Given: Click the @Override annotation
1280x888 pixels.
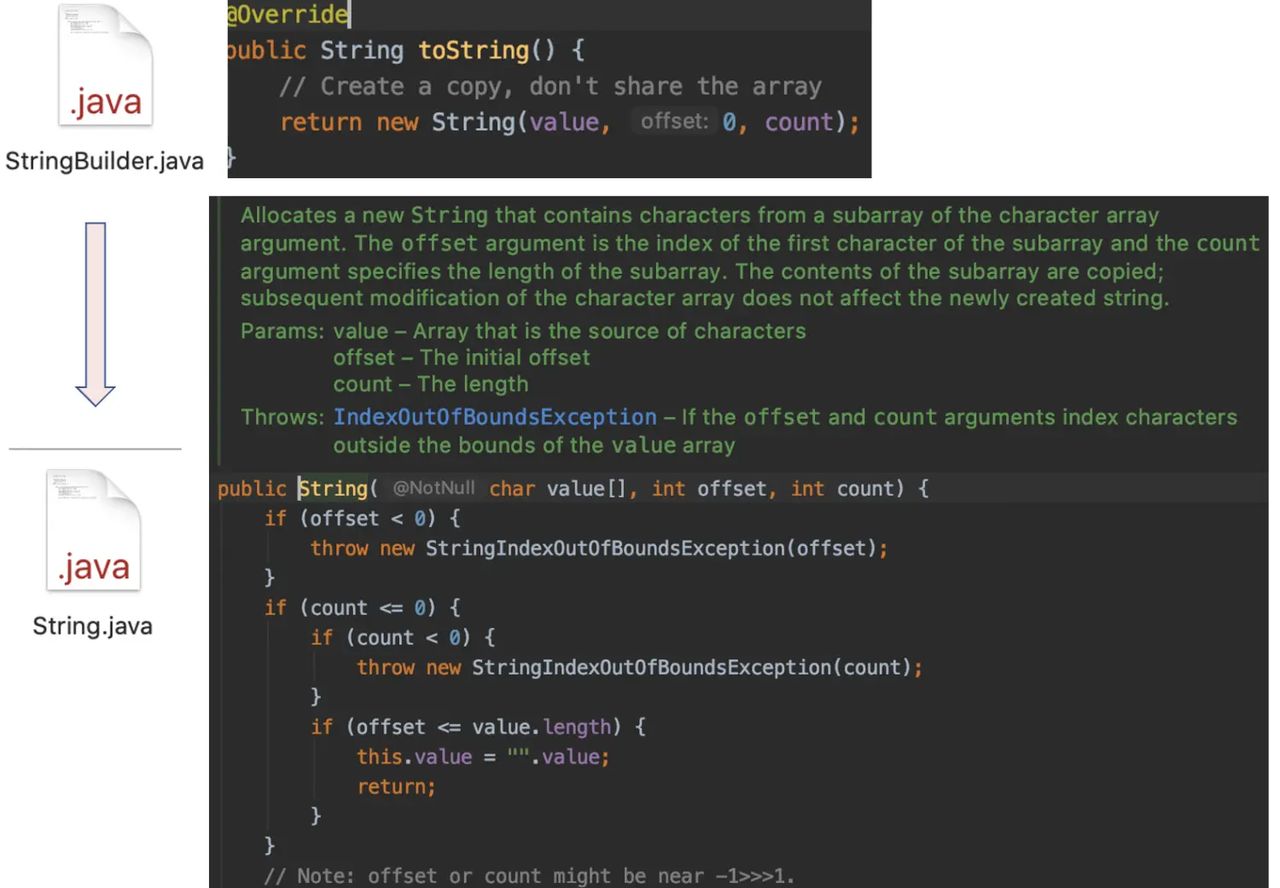Looking at the screenshot, I should (288, 14).
